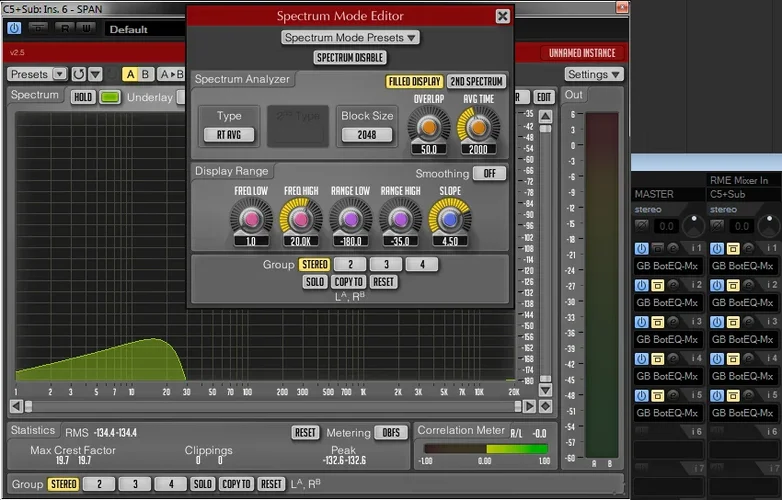
Task: Toggle the SPAN plugin power button
Action: [14, 28]
